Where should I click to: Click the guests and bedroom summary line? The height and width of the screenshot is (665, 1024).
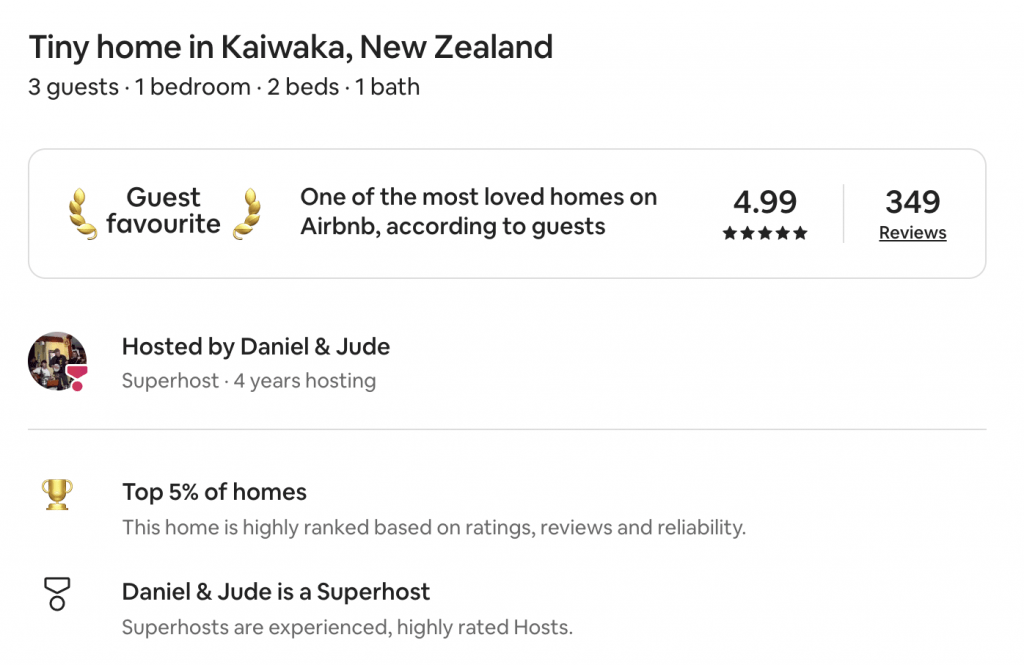[x=224, y=87]
